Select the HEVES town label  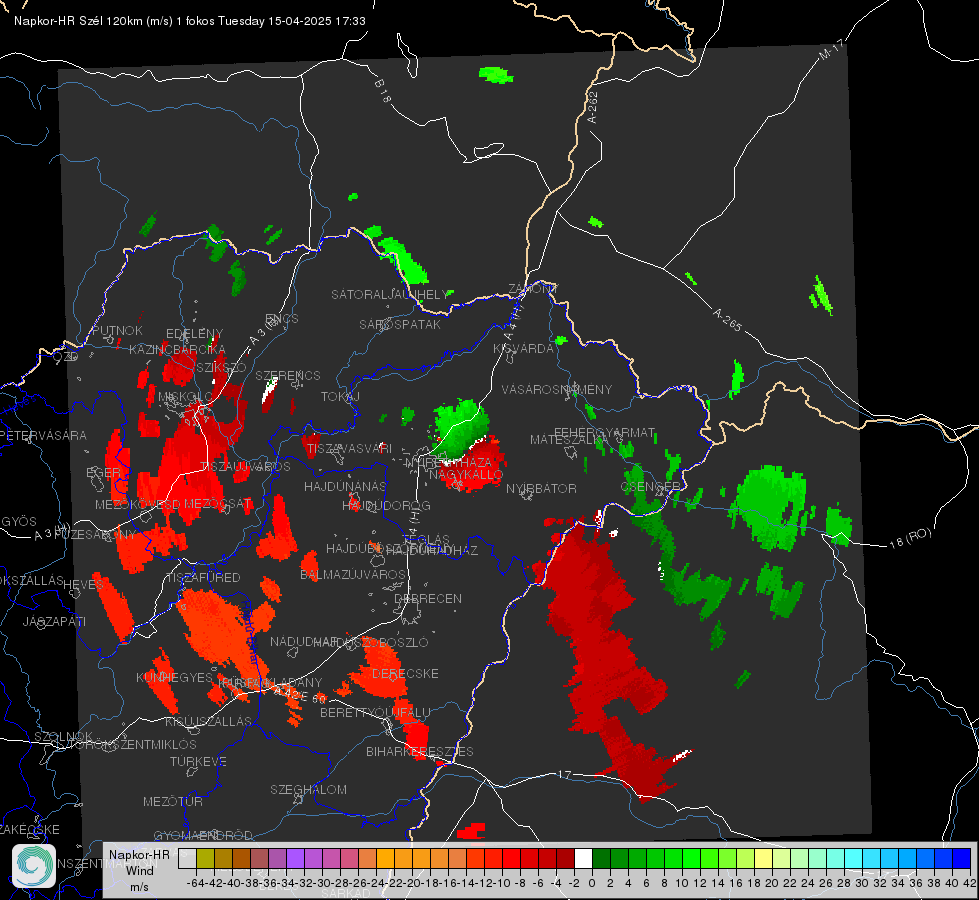[84, 585]
